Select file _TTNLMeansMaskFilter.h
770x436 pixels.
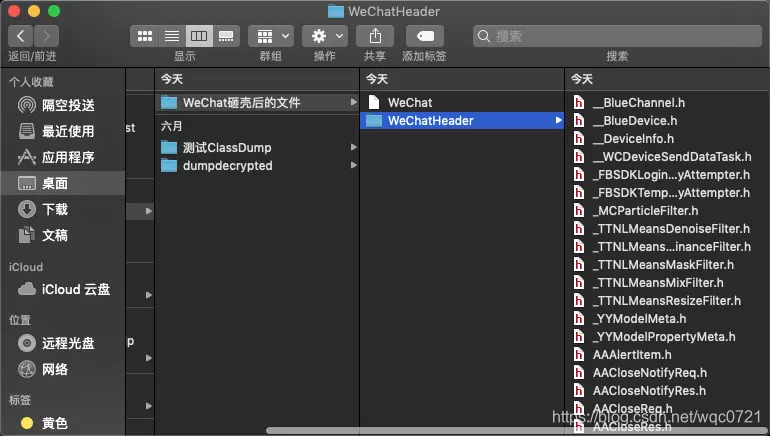pyautogui.click(x=663, y=265)
